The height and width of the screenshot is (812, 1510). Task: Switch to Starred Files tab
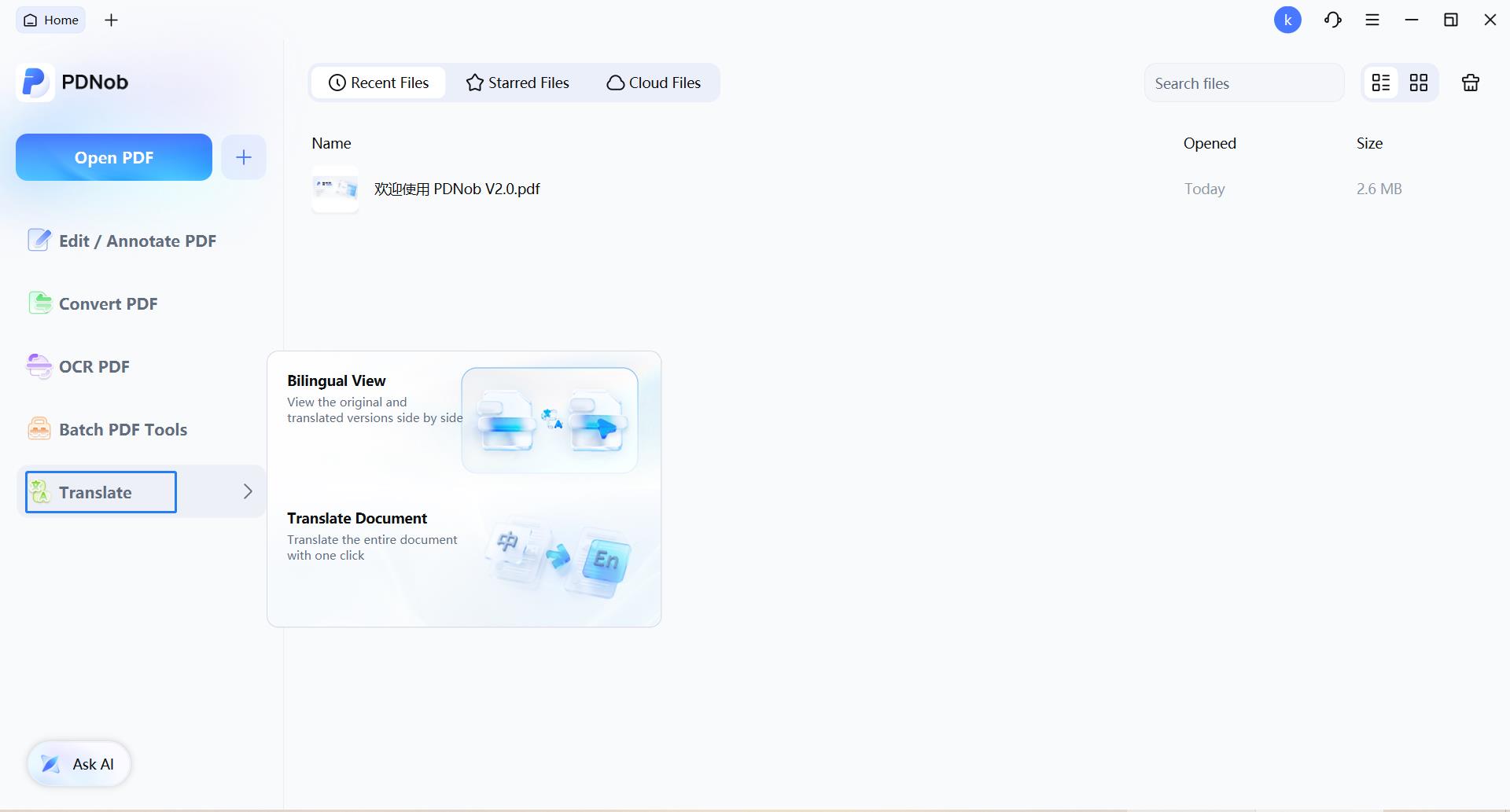(517, 83)
